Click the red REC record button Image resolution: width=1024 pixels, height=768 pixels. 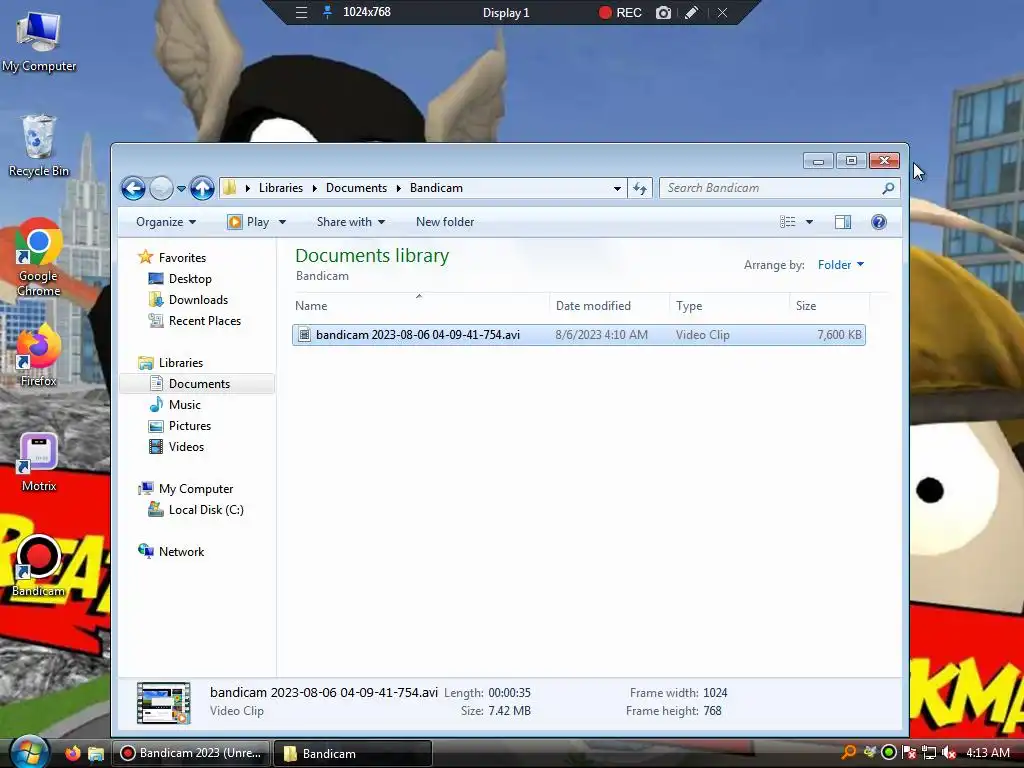(620, 12)
